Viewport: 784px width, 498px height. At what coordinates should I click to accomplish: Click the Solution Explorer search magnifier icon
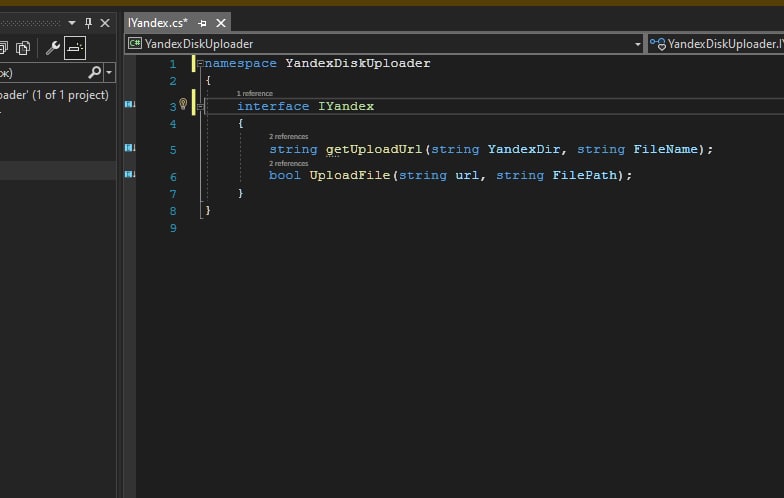[x=94, y=72]
